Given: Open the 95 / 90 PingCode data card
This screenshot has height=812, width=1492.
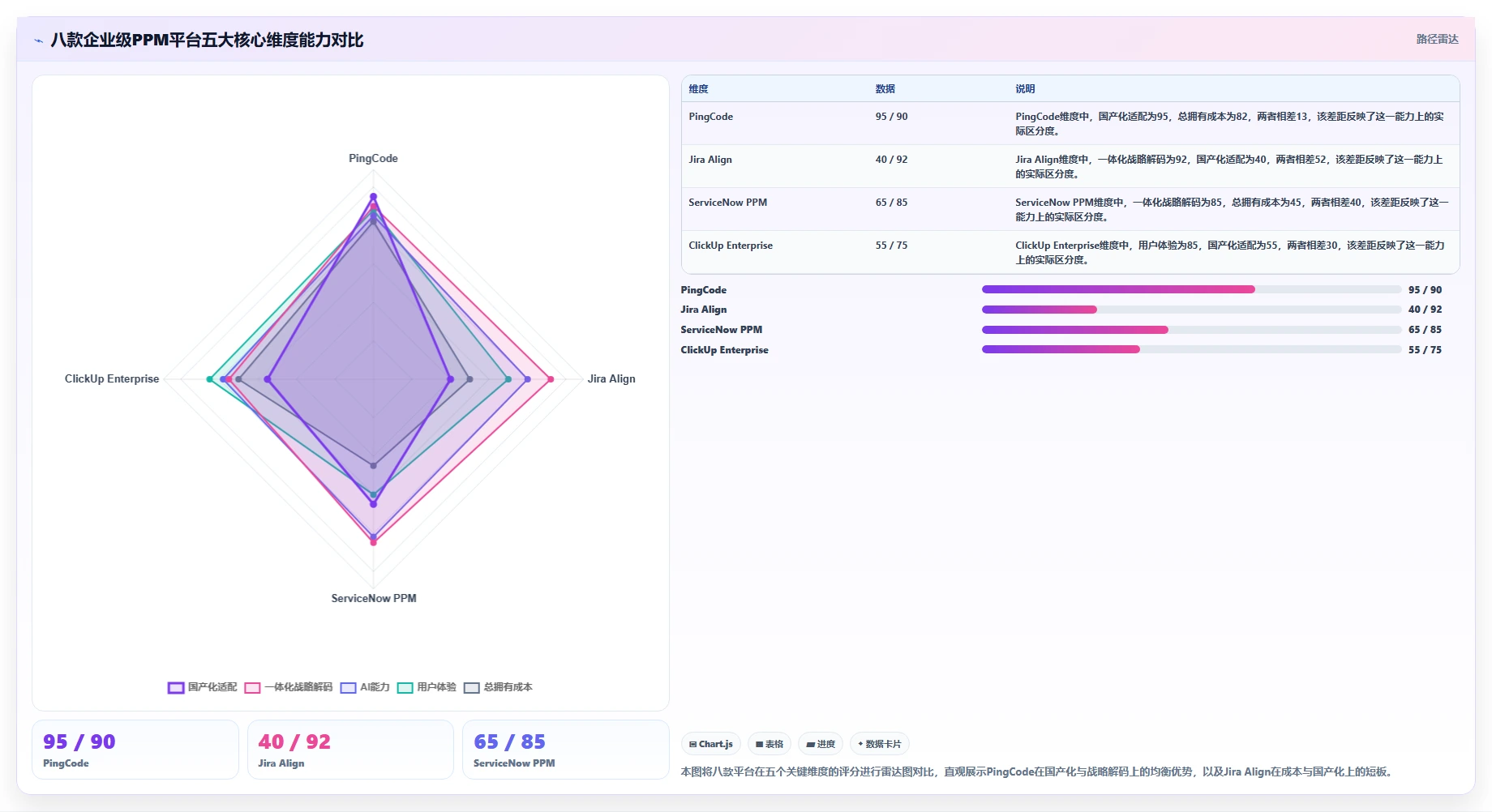Looking at the screenshot, I should (135, 750).
